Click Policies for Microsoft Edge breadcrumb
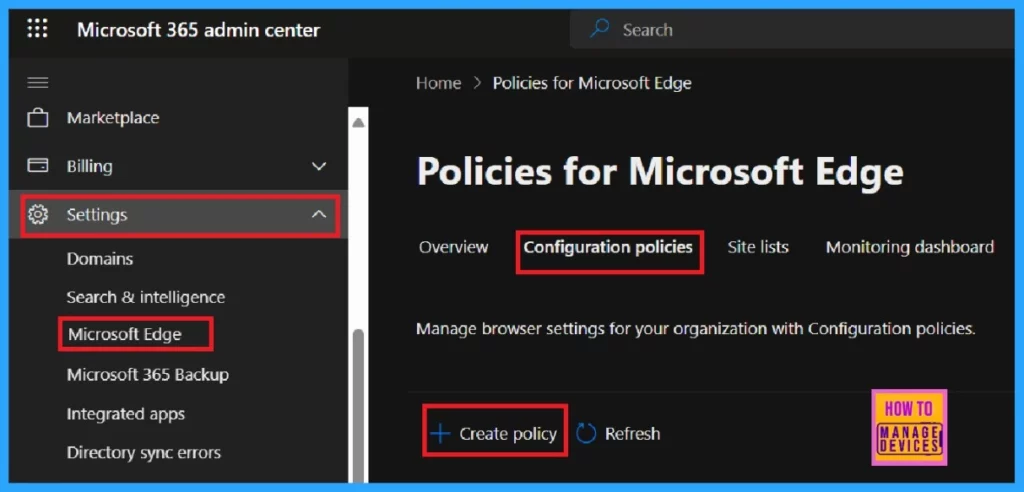 pos(592,83)
